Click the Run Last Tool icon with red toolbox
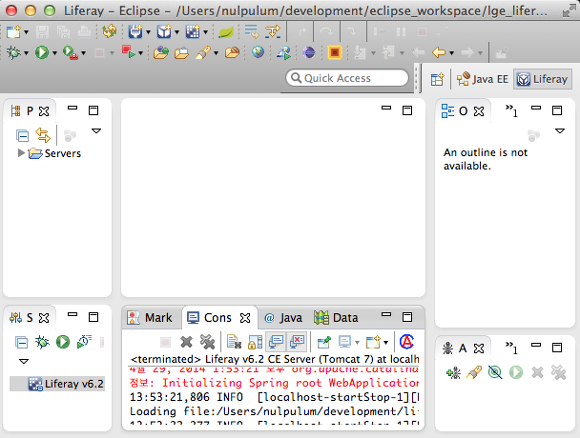 coord(70,53)
